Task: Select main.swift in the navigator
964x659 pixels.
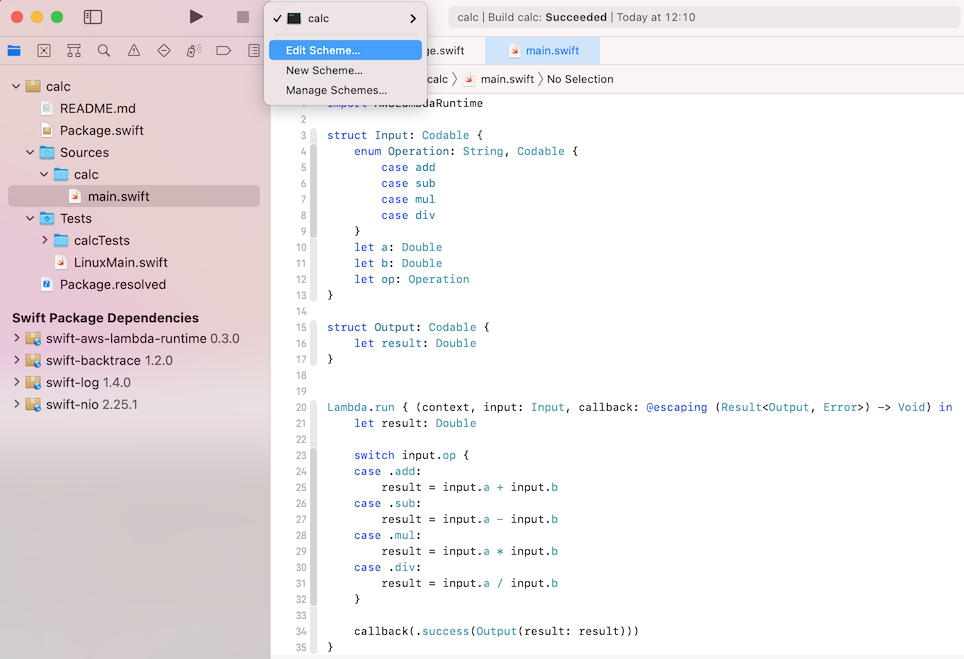Action: [x=134, y=196]
